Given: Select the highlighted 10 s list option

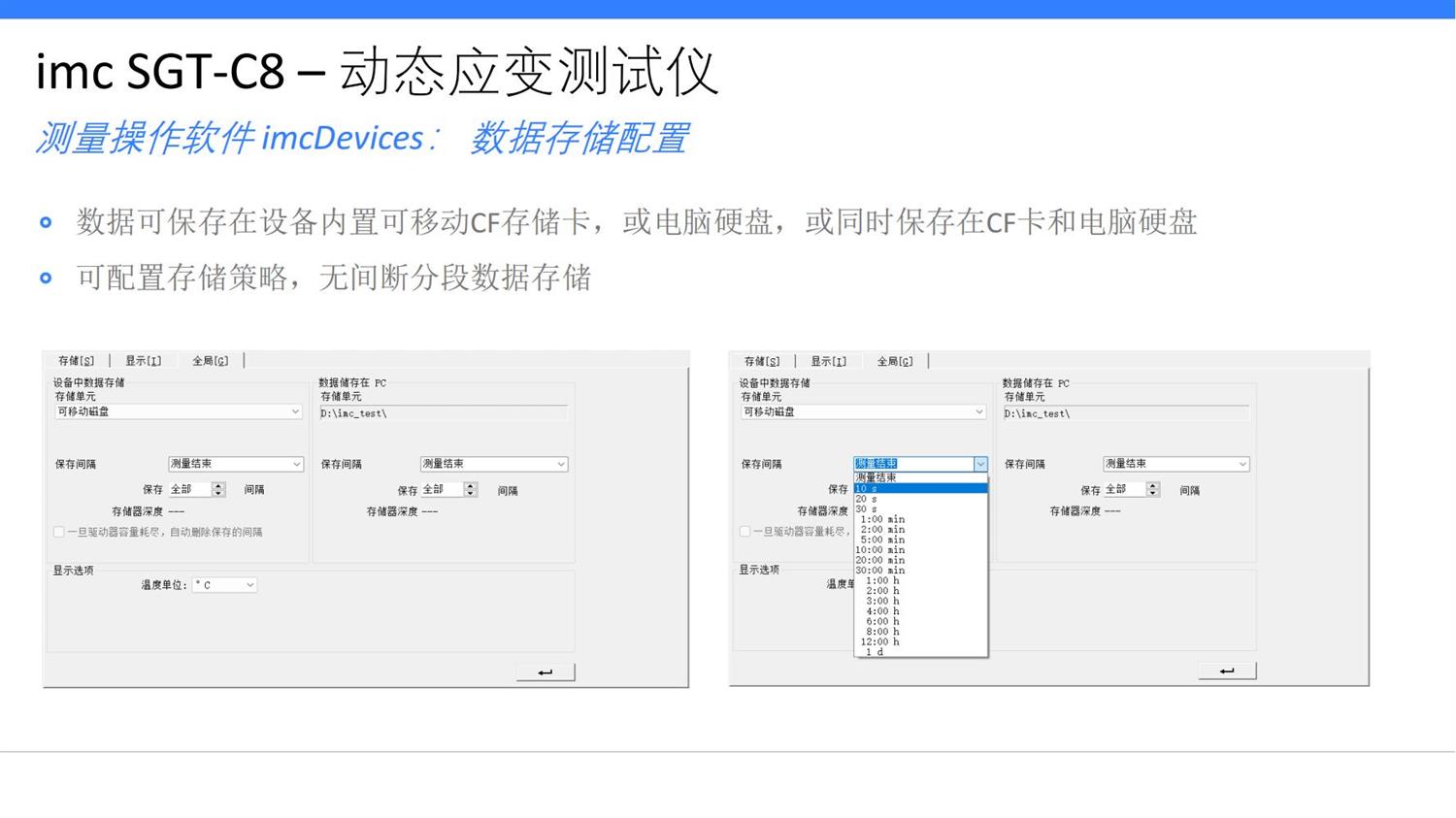Looking at the screenshot, I should point(920,488).
